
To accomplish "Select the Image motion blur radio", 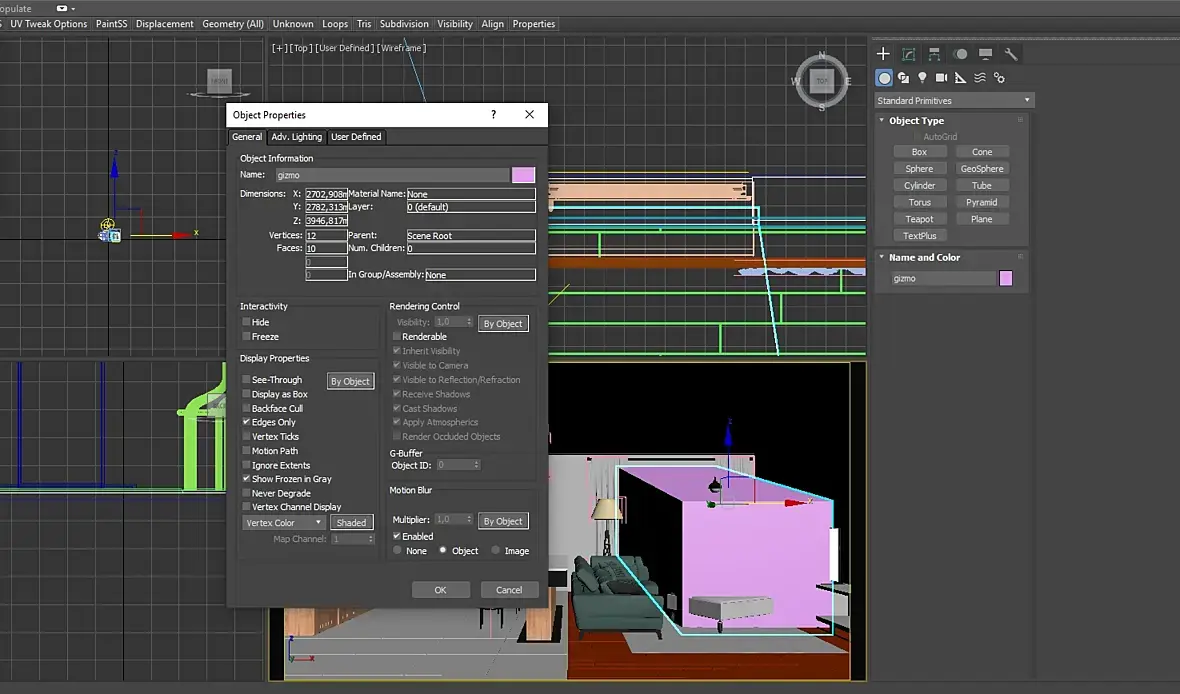I will coord(497,551).
